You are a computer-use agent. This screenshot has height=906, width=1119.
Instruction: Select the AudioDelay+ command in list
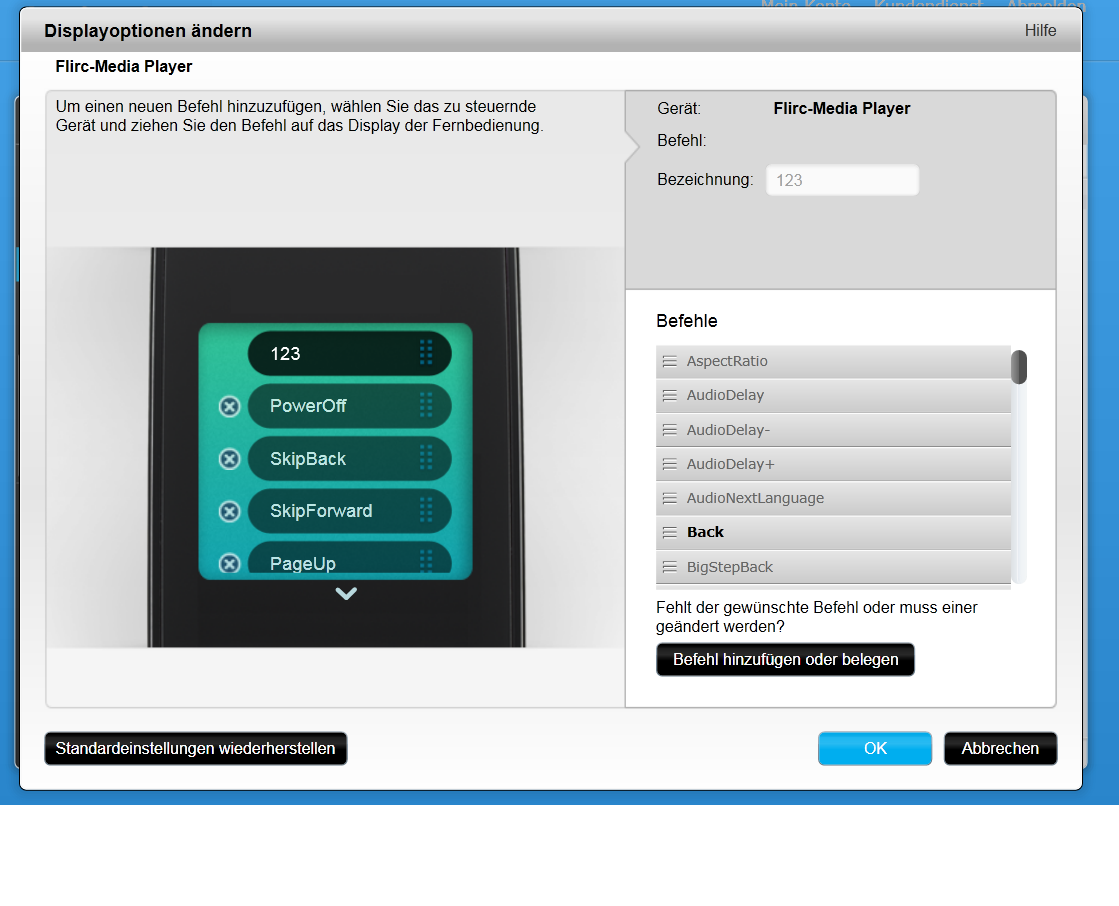click(834, 464)
